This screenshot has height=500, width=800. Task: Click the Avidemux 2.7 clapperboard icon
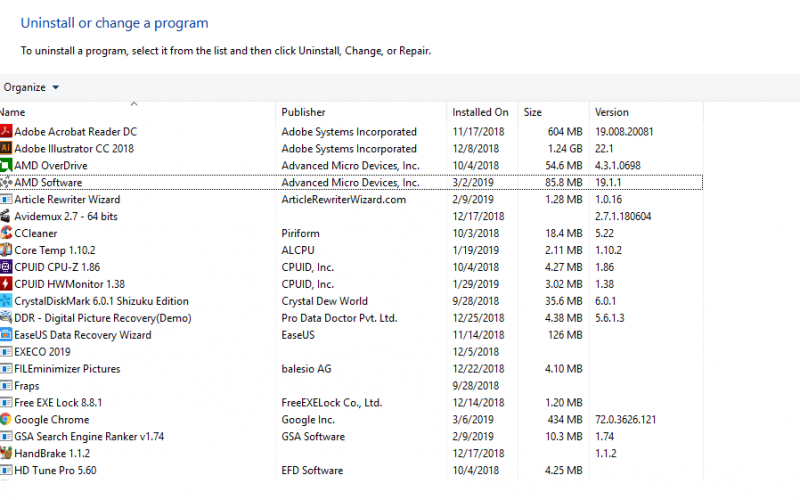[6, 216]
